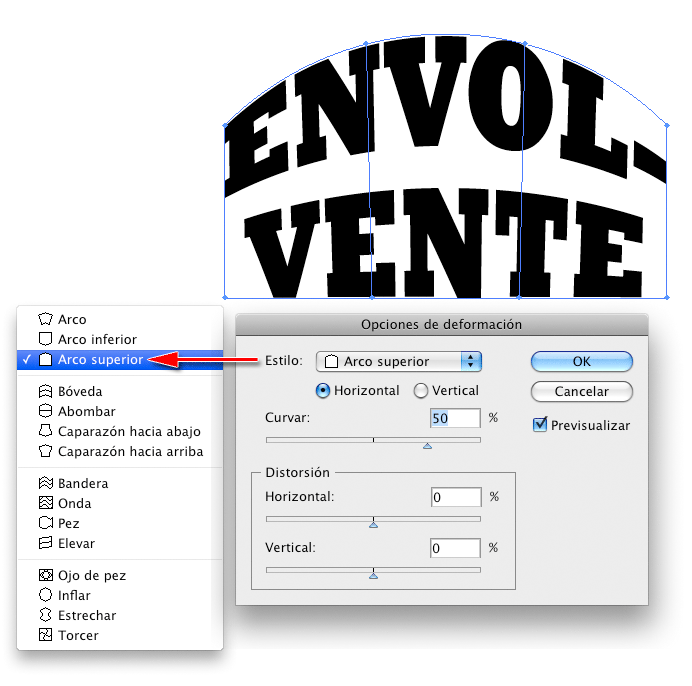Click the Distorsión Horizontal slider handle
The height and width of the screenshot is (686, 692).
coord(373,524)
